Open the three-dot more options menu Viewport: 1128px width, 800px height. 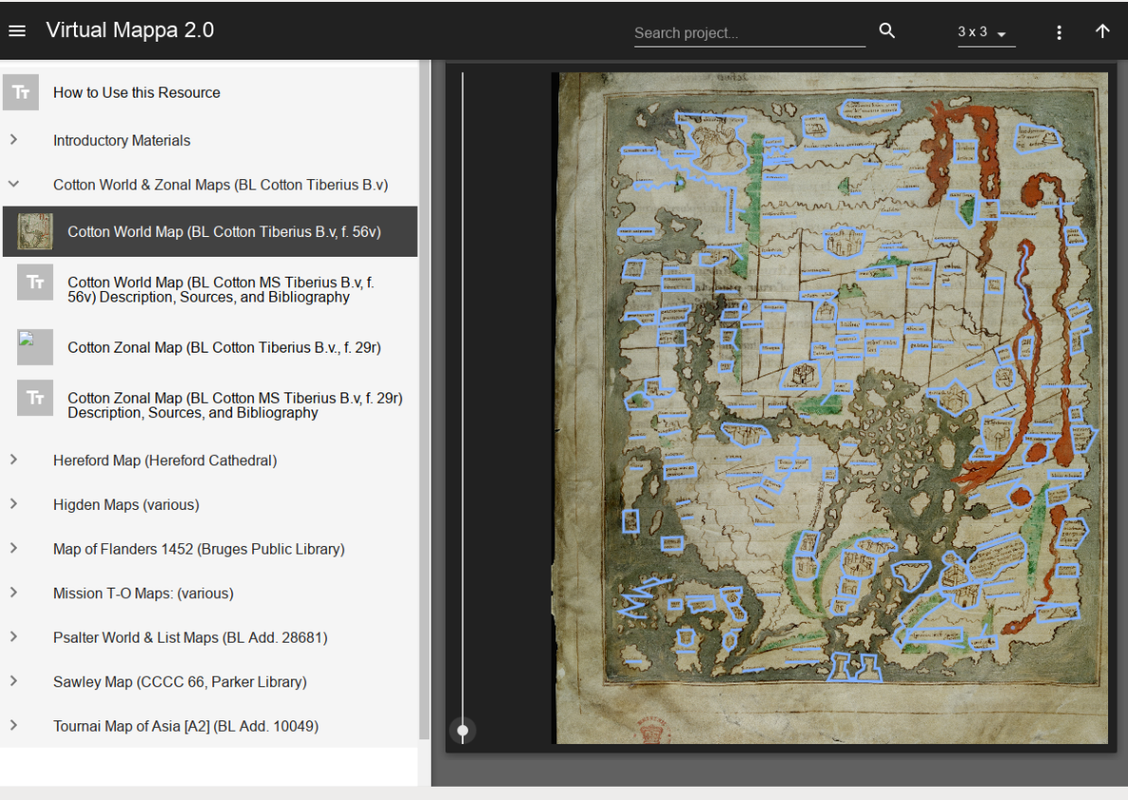pyautogui.click(x=1059, y=32)
